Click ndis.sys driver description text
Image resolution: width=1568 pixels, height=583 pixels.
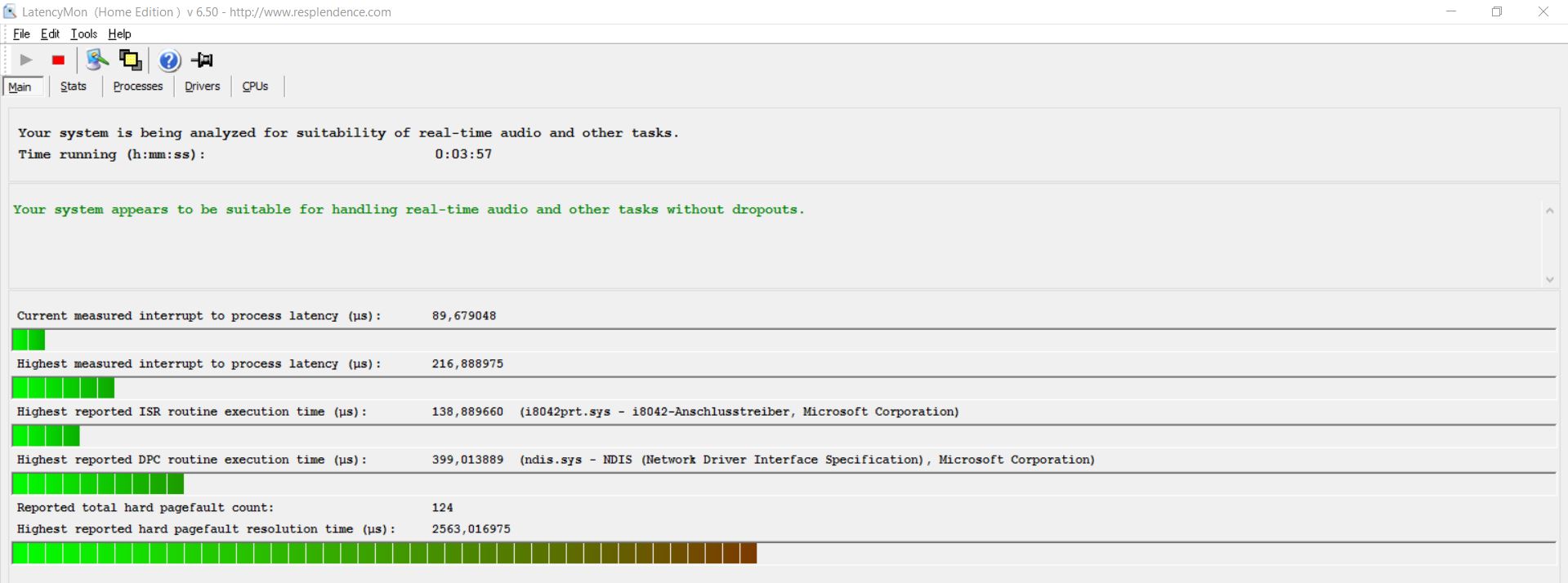click(807, 460)
